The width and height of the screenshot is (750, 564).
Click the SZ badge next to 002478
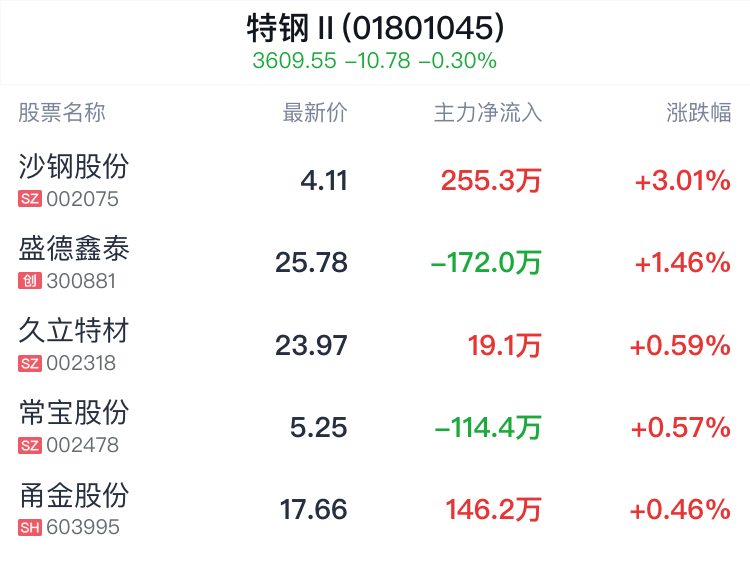30,445
